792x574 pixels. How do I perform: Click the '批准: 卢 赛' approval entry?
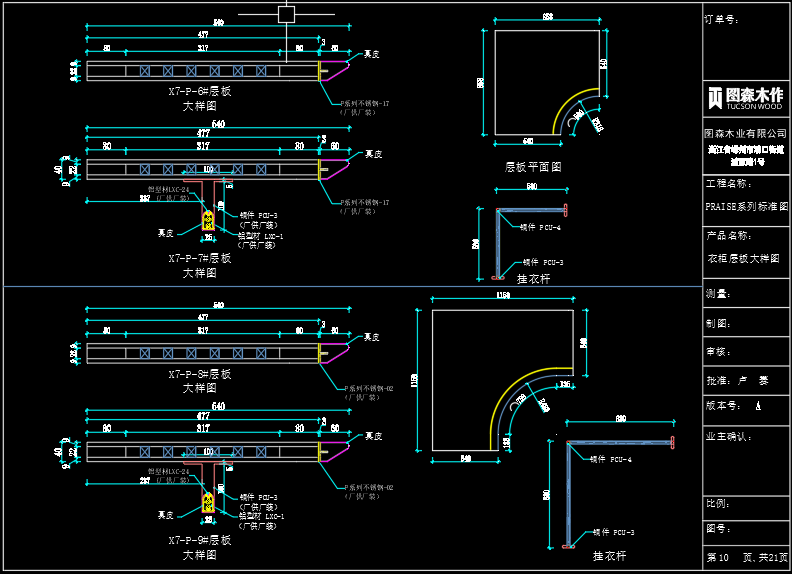[737, 380]
